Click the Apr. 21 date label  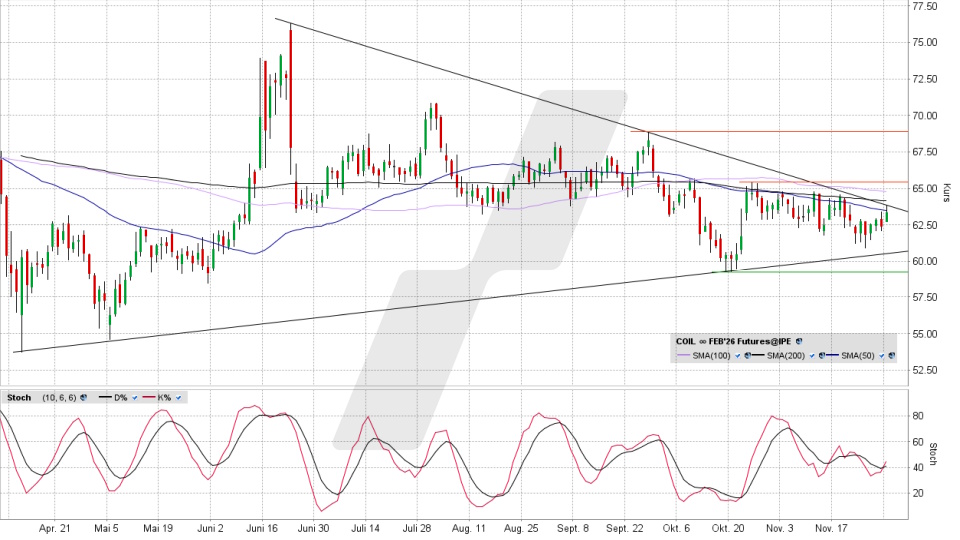54,528
